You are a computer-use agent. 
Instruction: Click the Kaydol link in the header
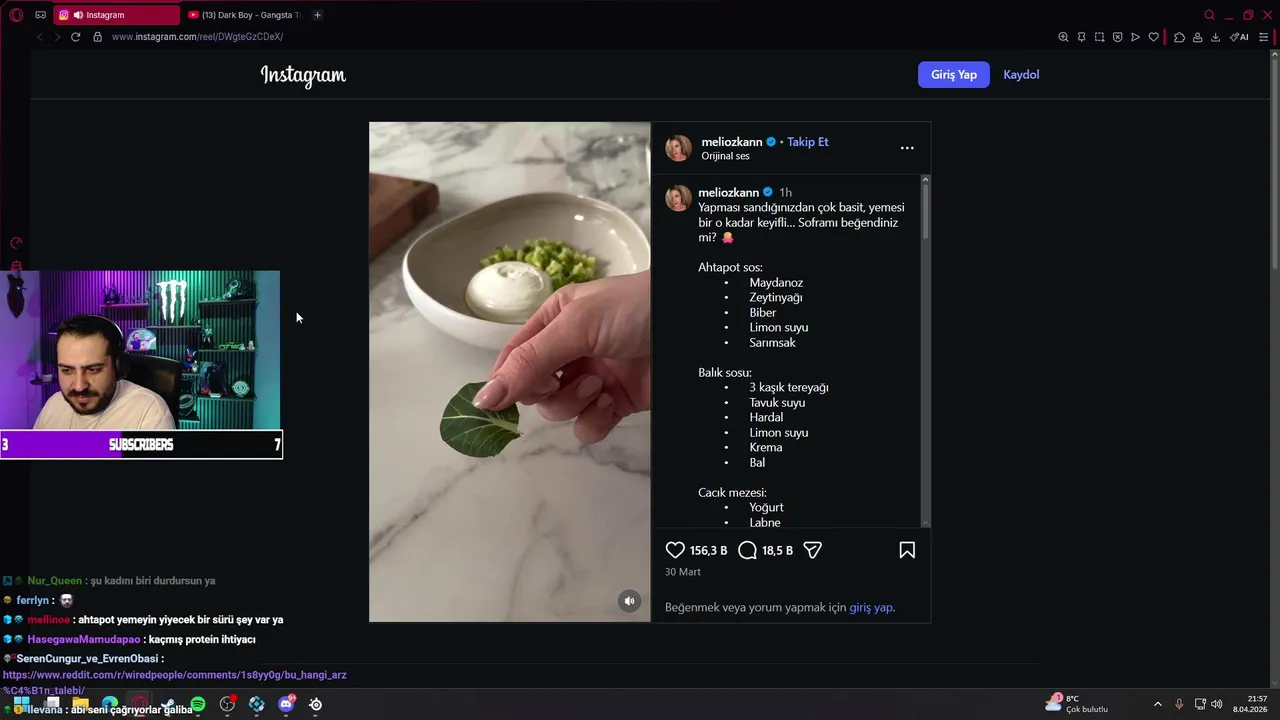tap(1021, 75)
